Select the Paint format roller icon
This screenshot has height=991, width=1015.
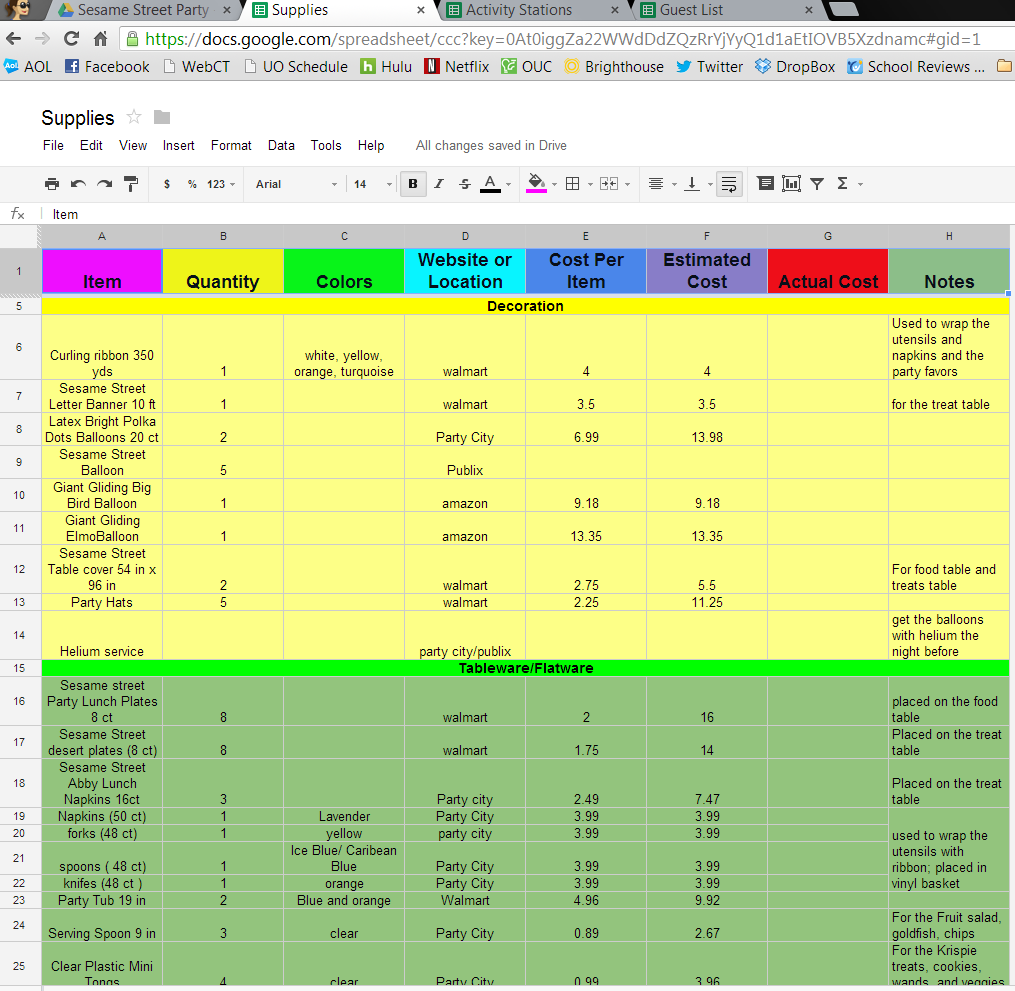pyautogui.click(x=131, y=184)
